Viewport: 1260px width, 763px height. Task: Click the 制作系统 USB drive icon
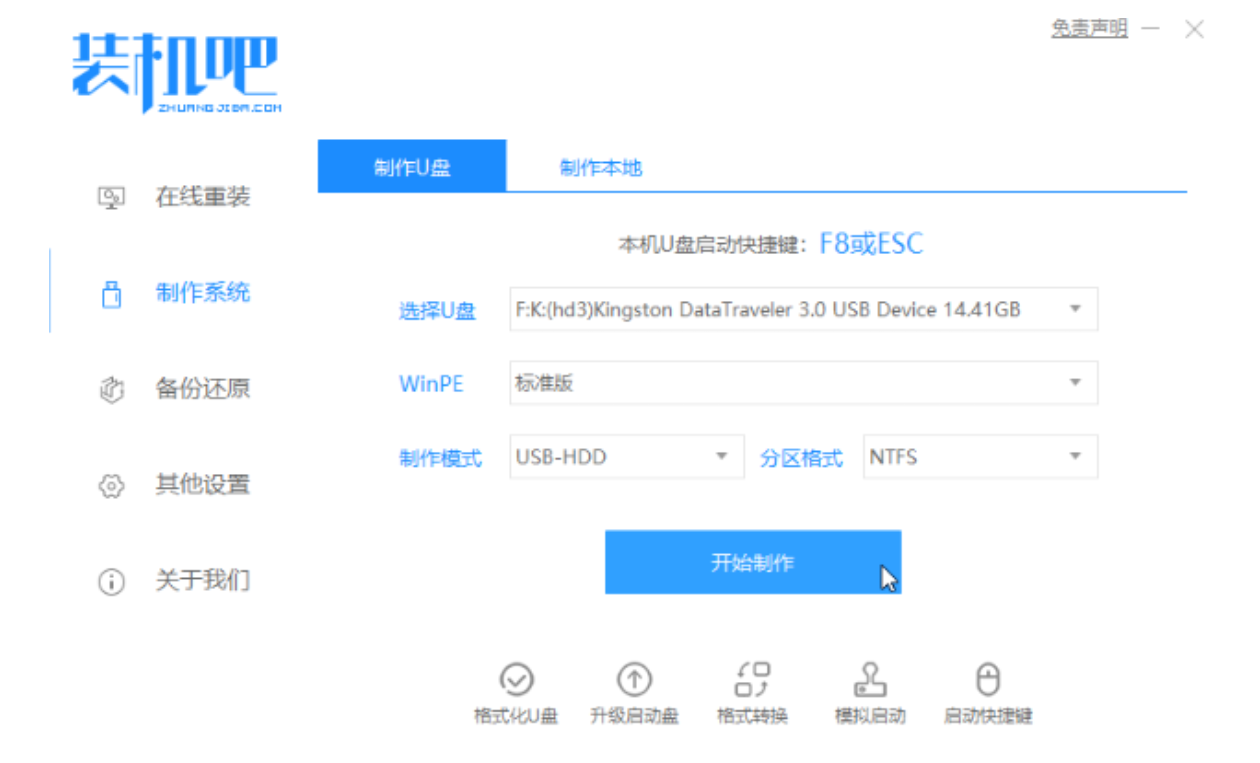(x=111, y=294)
